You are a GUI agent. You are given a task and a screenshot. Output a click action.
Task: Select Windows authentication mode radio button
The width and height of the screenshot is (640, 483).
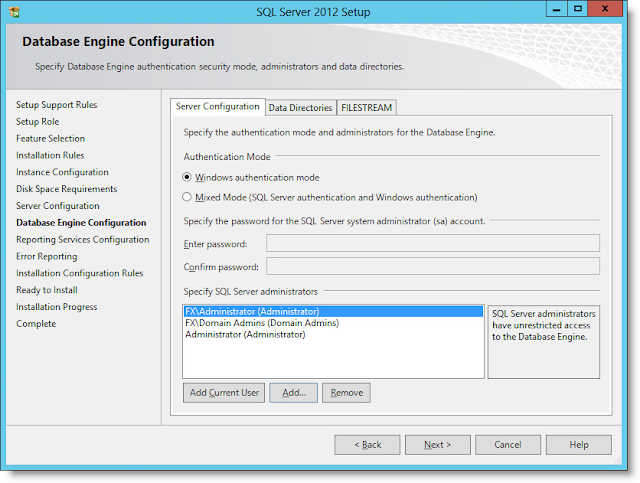pos(187,177)
